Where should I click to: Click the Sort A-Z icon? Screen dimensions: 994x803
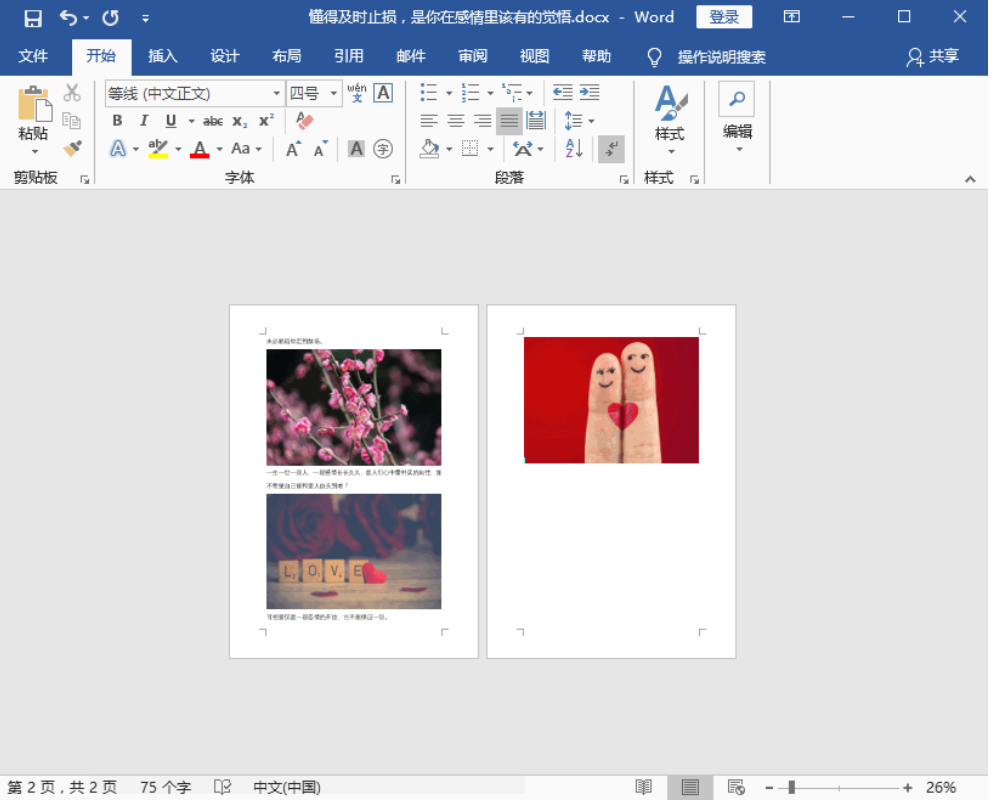pyautogui.click(x=574, y=149)
